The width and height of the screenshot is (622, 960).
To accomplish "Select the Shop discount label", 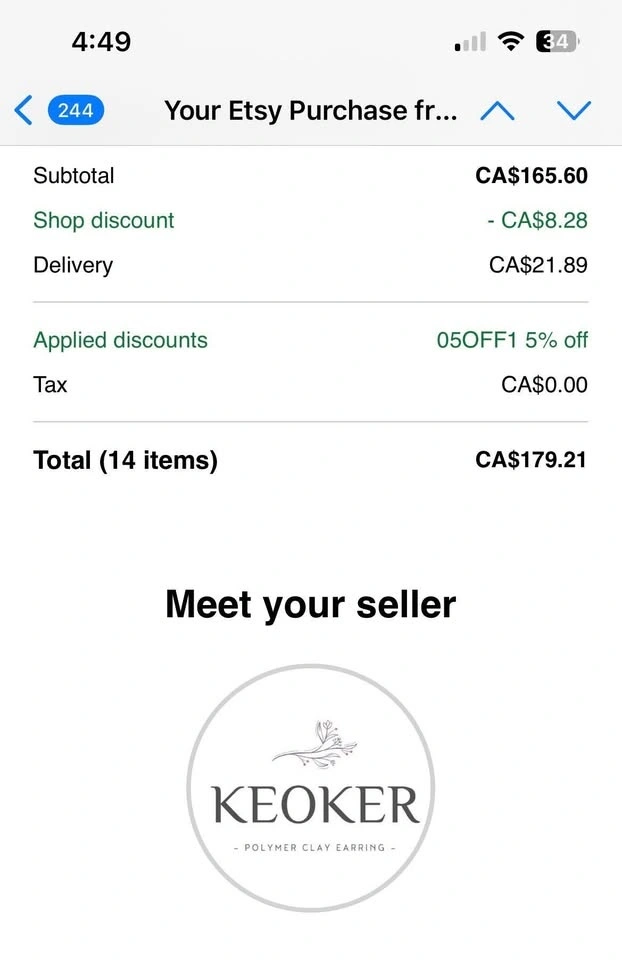I will (104, 220).
